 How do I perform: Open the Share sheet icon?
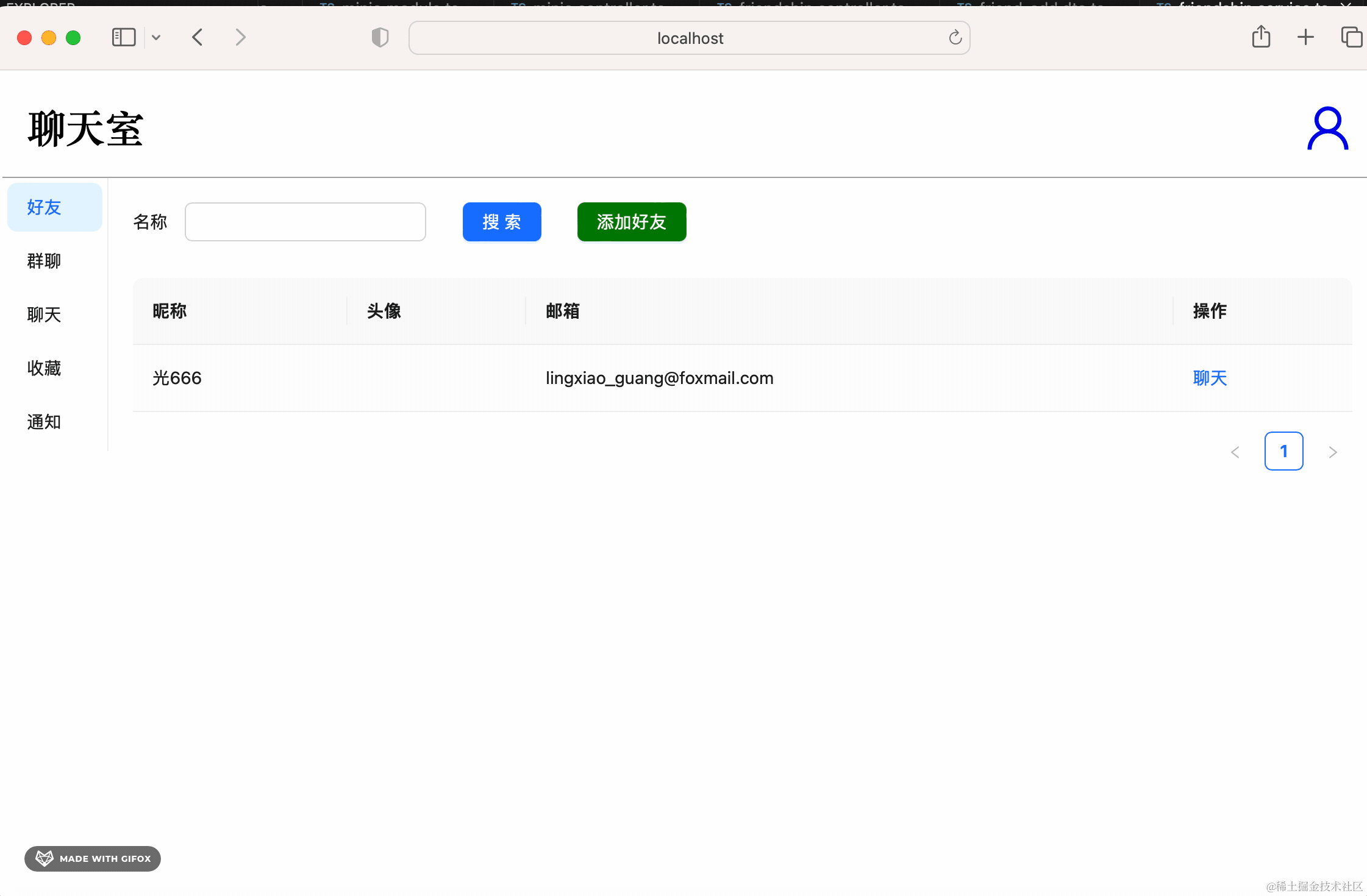[x=1261, y=38]
